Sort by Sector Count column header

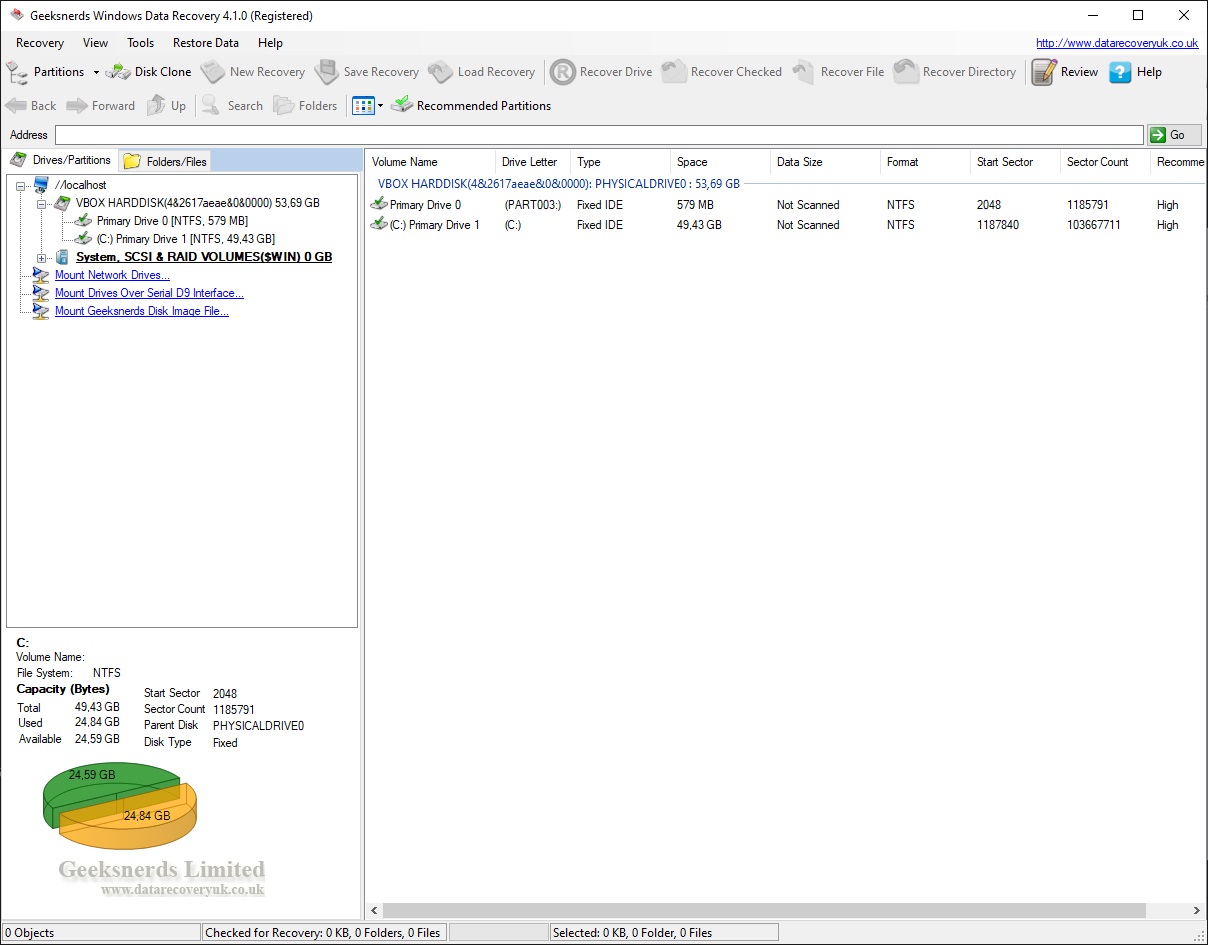[x=1105, y=162]
